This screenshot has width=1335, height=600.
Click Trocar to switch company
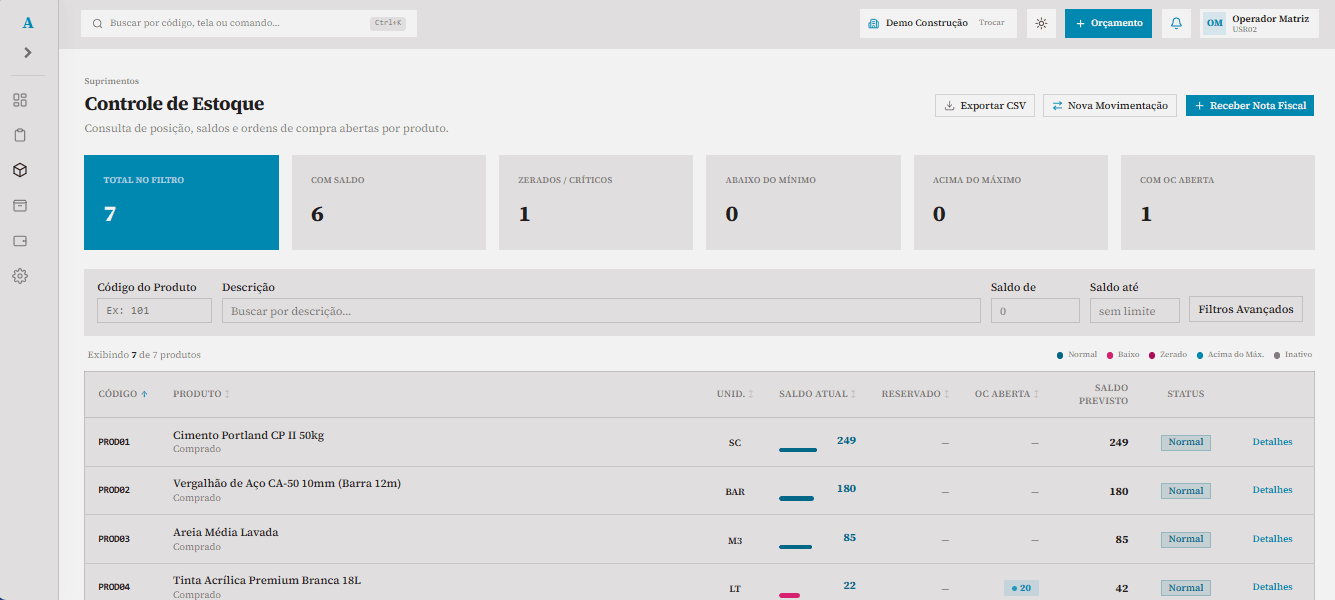[x=991, y=23]
